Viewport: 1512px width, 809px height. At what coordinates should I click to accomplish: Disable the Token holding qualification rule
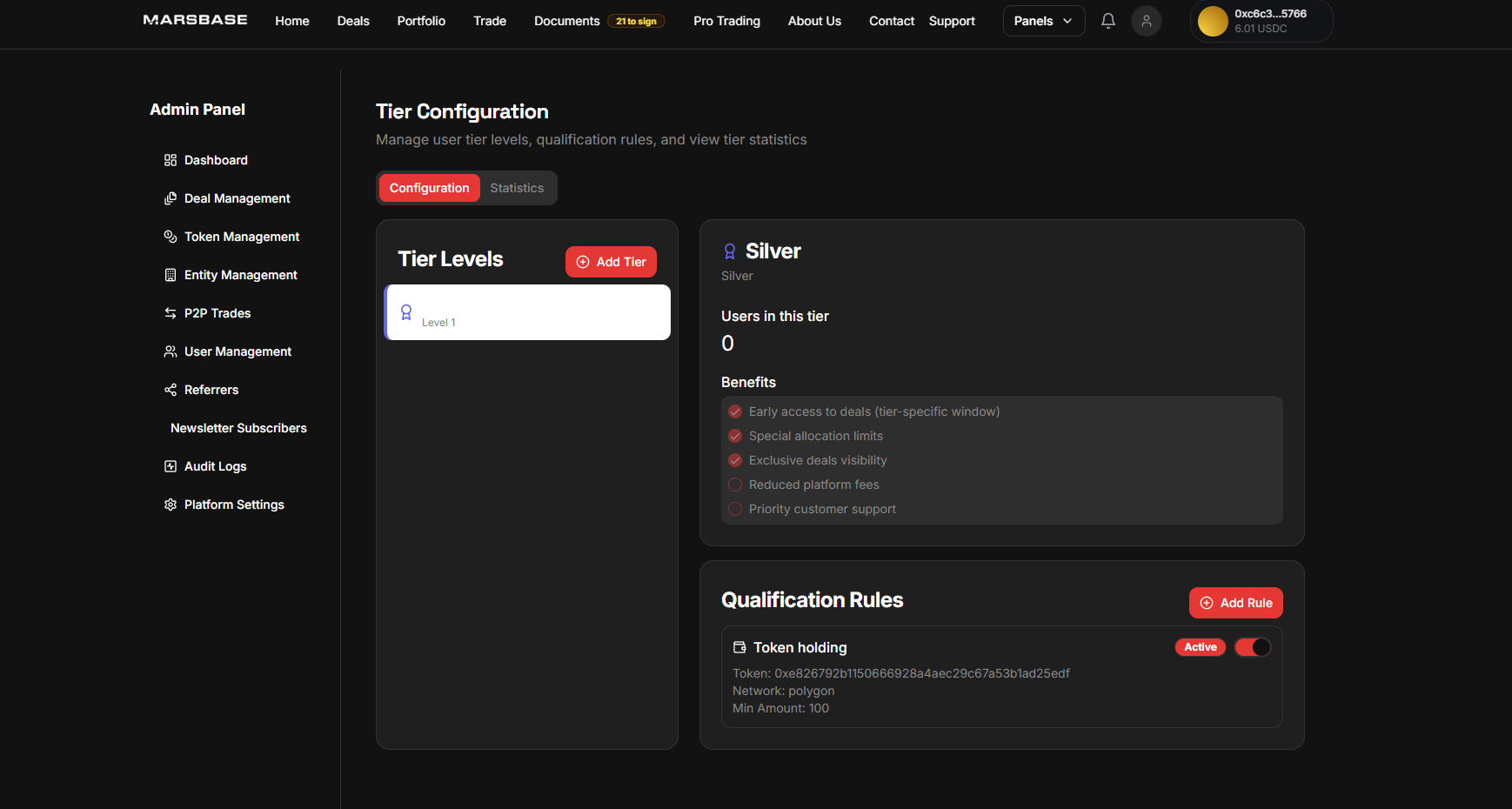tap(1253, 647)
